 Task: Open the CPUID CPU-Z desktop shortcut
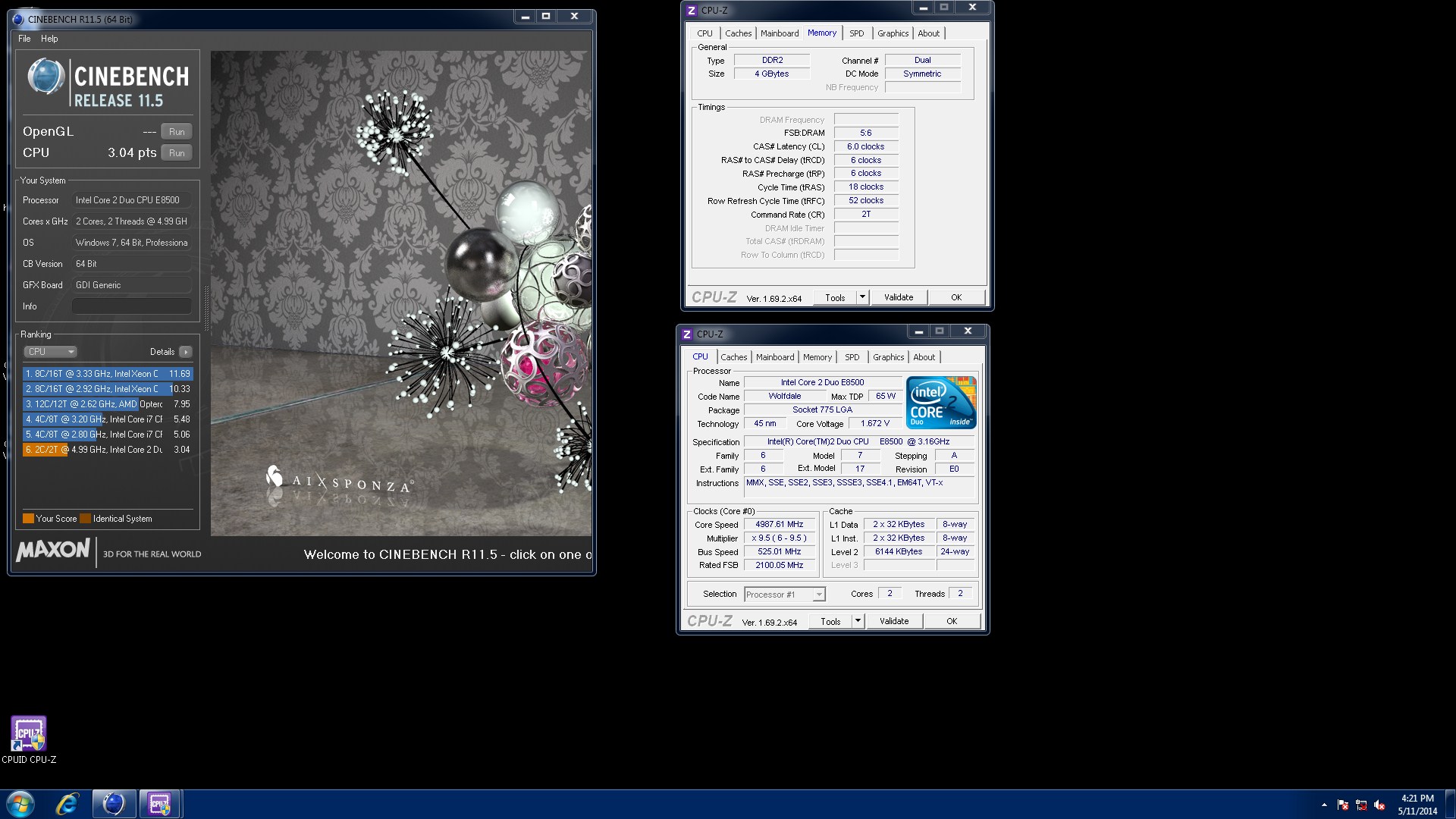pyautogui.click(x=29, y=739)
